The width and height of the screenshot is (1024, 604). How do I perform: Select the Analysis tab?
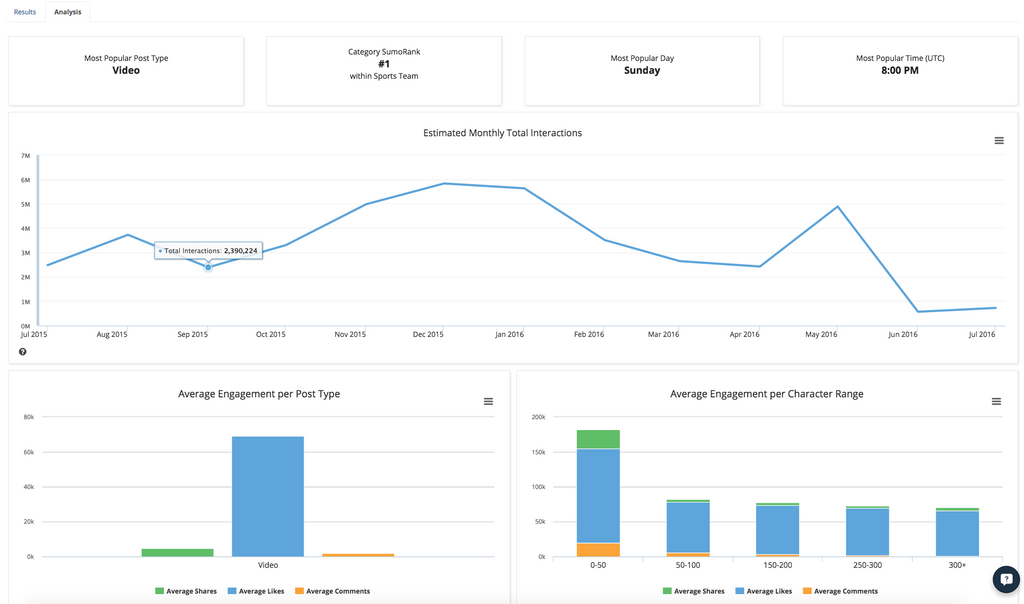68,12
